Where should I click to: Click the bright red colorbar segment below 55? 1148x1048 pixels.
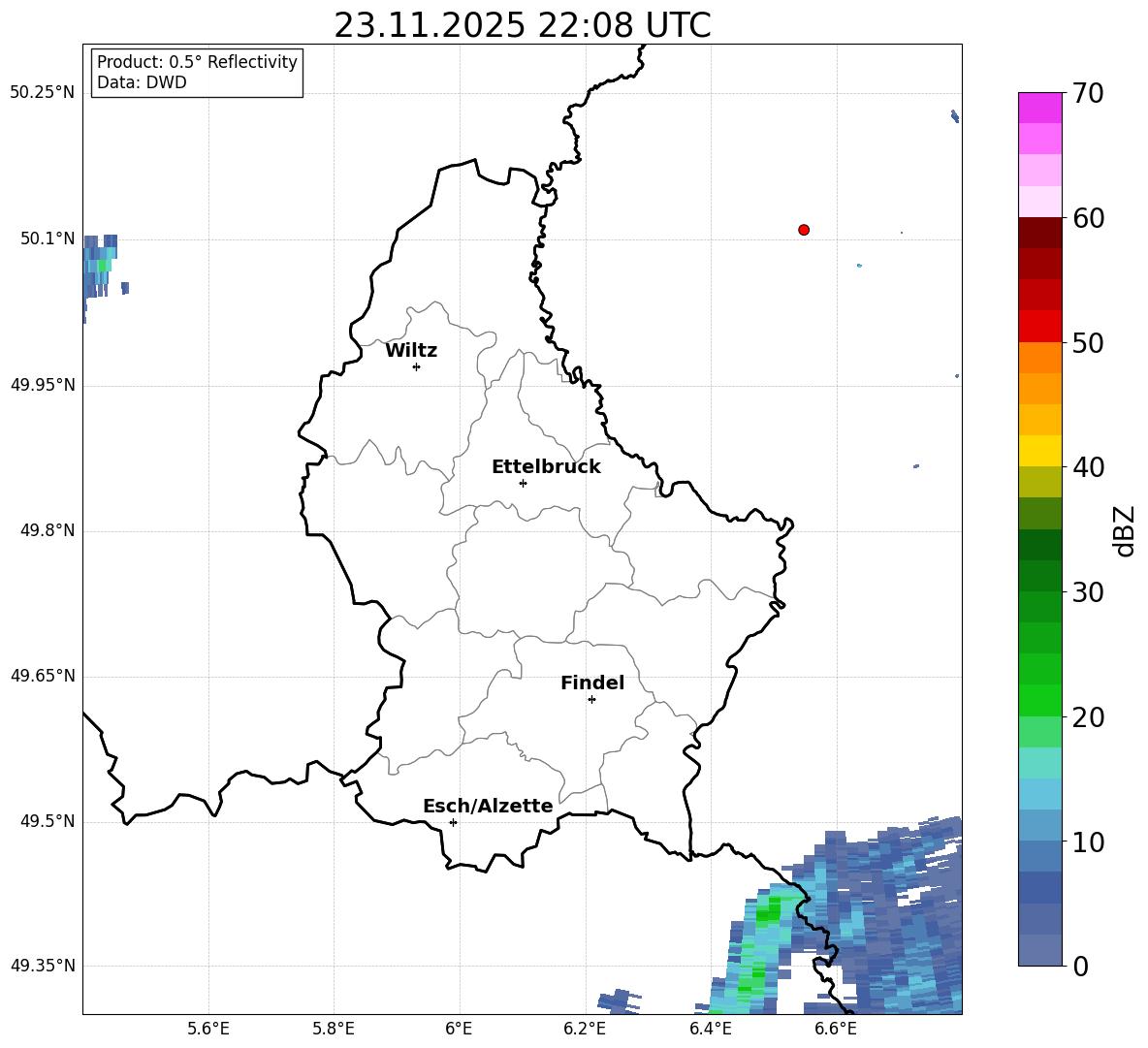coord(1039,327)
